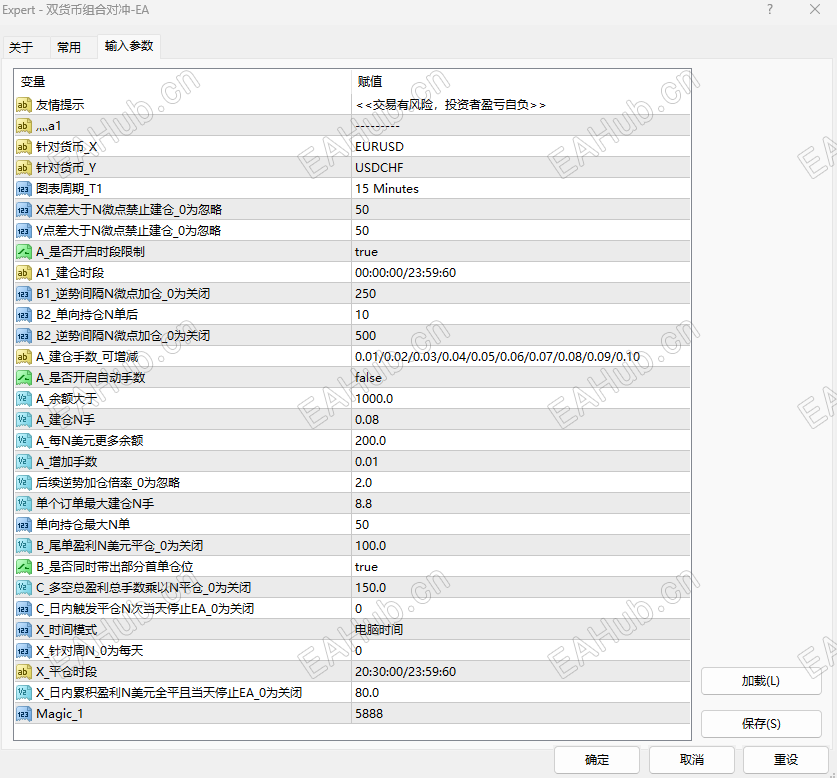This screenshot has height=778, width=837.
Task: Edit the lot sequence 0.01/0.02/0.03 value
Action: click(x=521, y=357)
